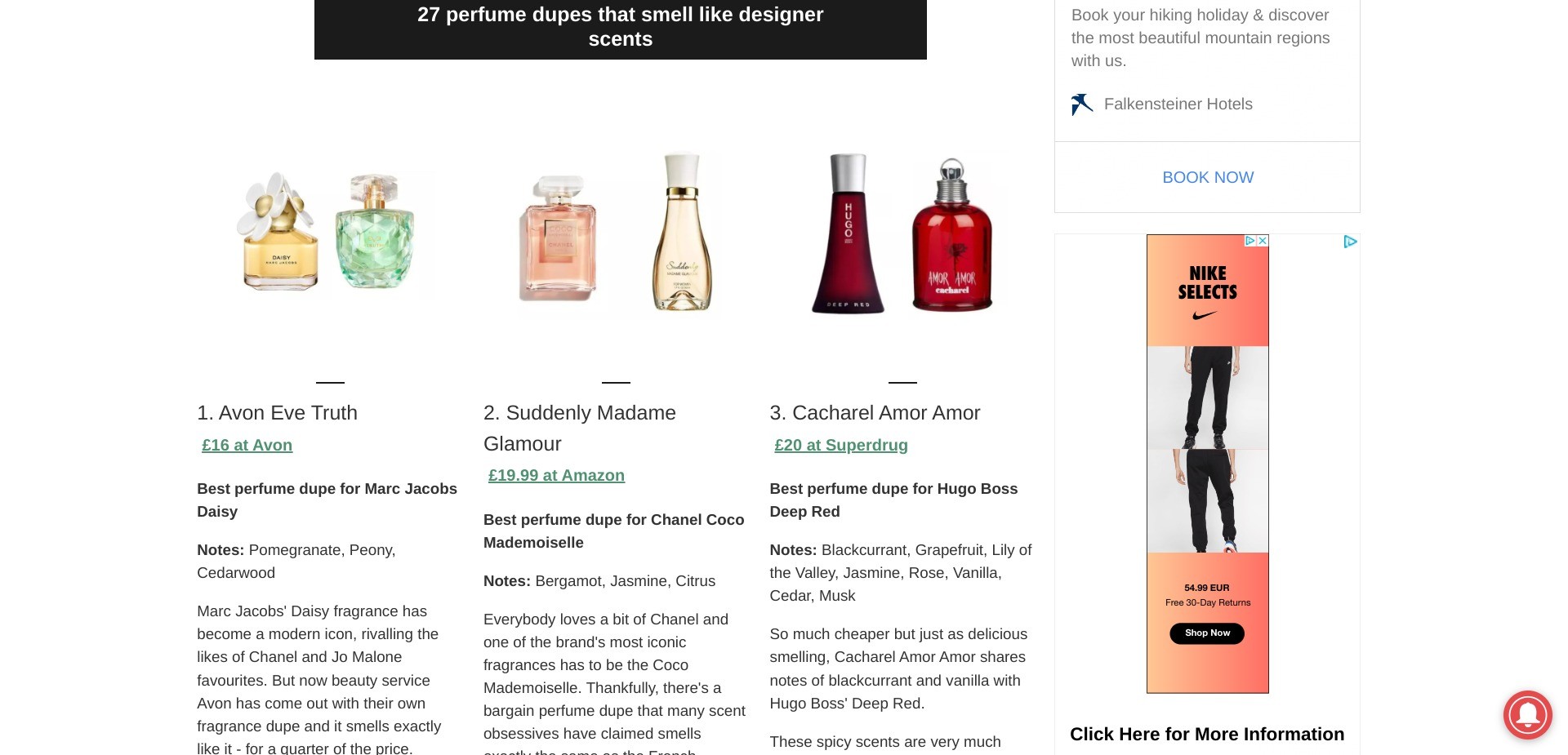The height and width of the screenshot is (755, 1568).
Task: Click the 27 perfume dupes title banner
Action: click(x=620, y=27)
